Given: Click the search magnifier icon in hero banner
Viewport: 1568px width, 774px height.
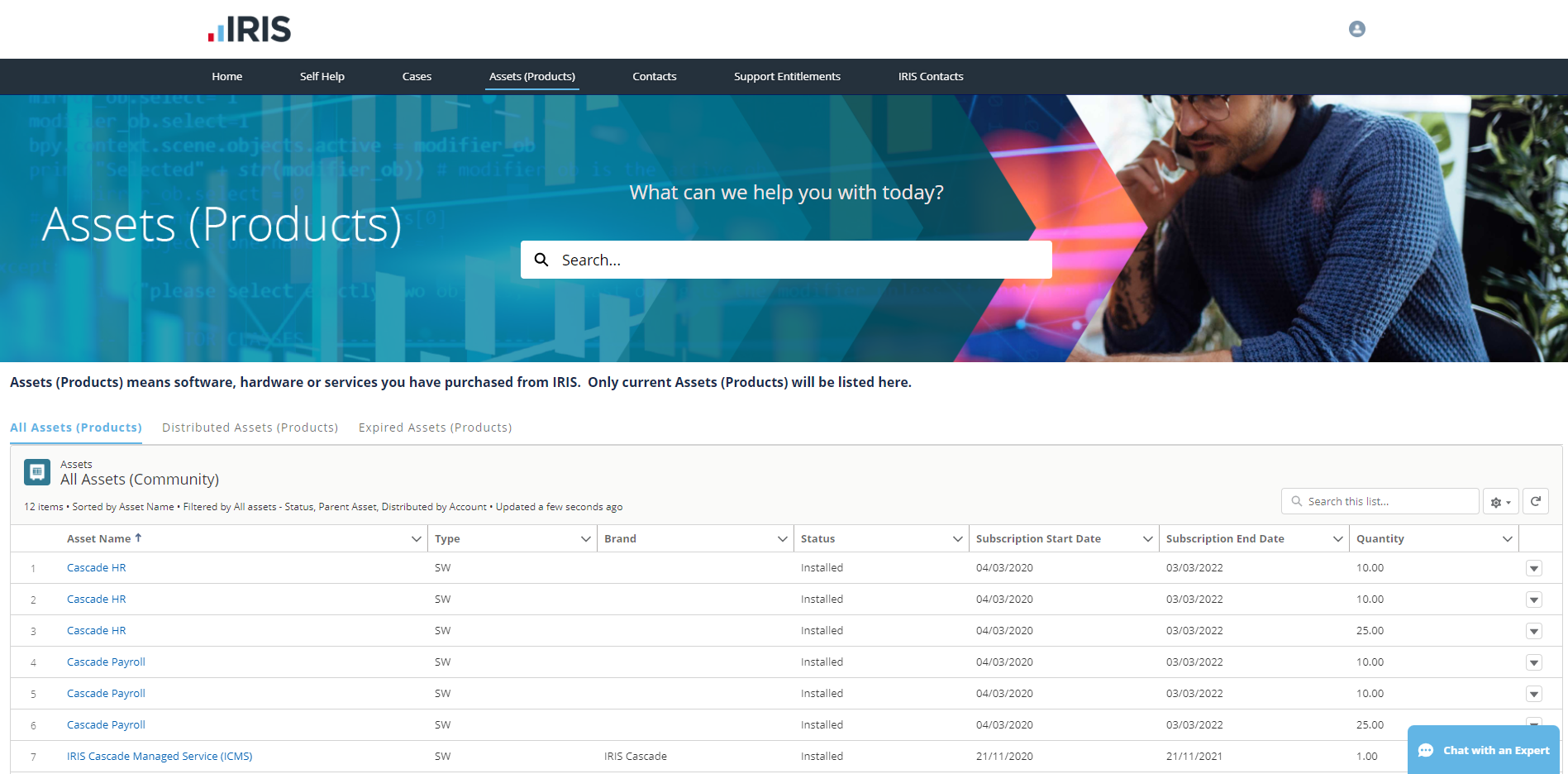Looking at the screenshot, I should [541, 260].
